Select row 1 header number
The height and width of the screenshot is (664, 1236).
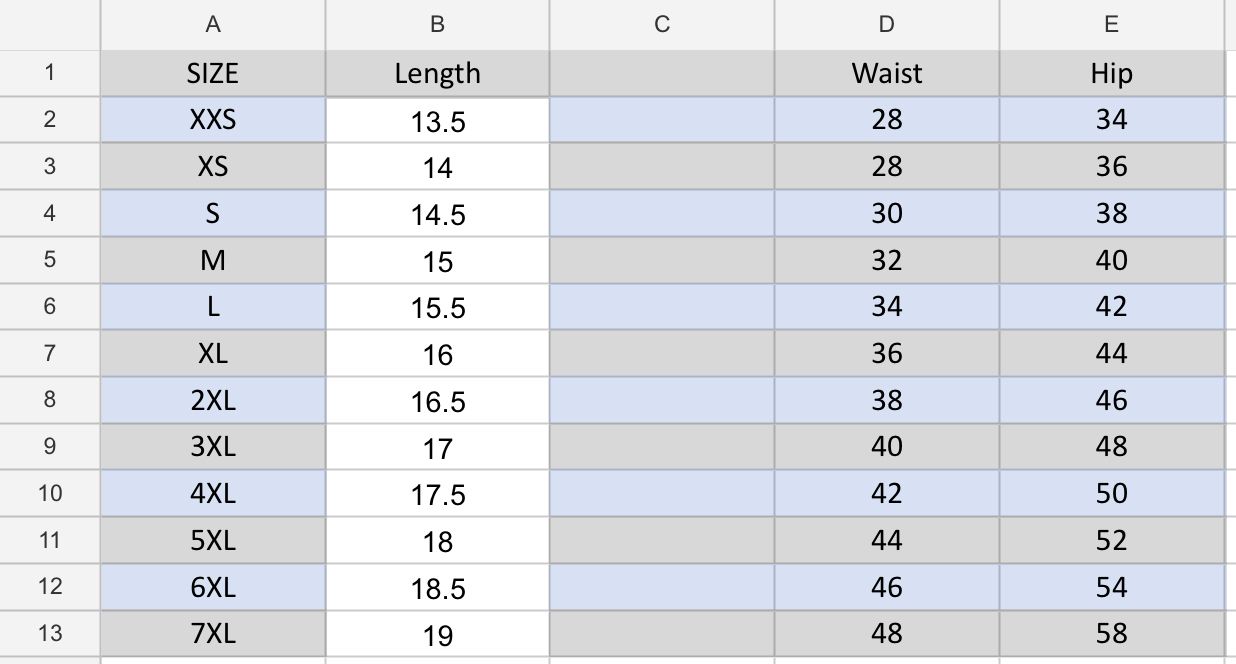coord(50,73)
